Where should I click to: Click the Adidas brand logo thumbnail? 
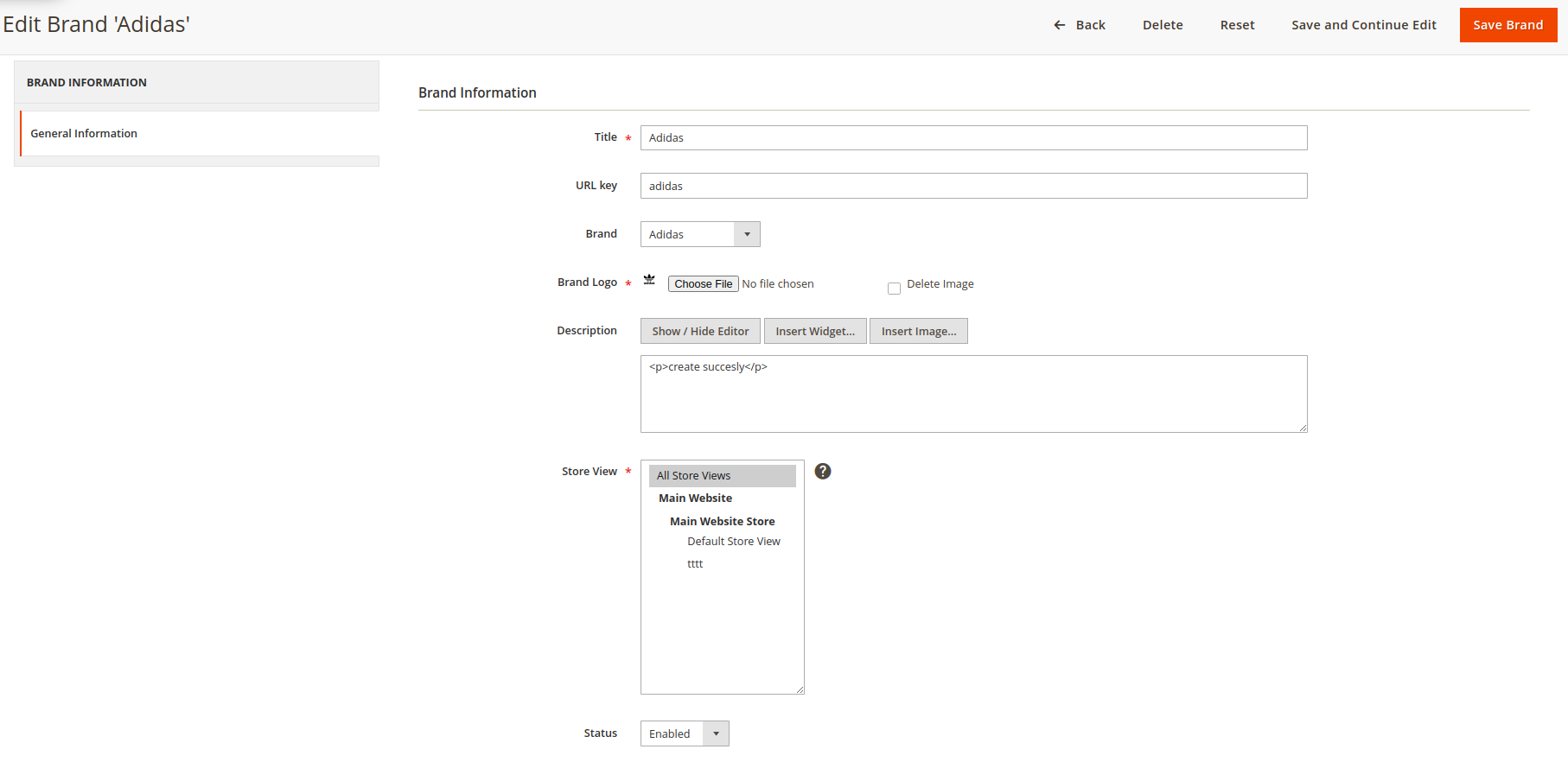(x=649, y=280)
